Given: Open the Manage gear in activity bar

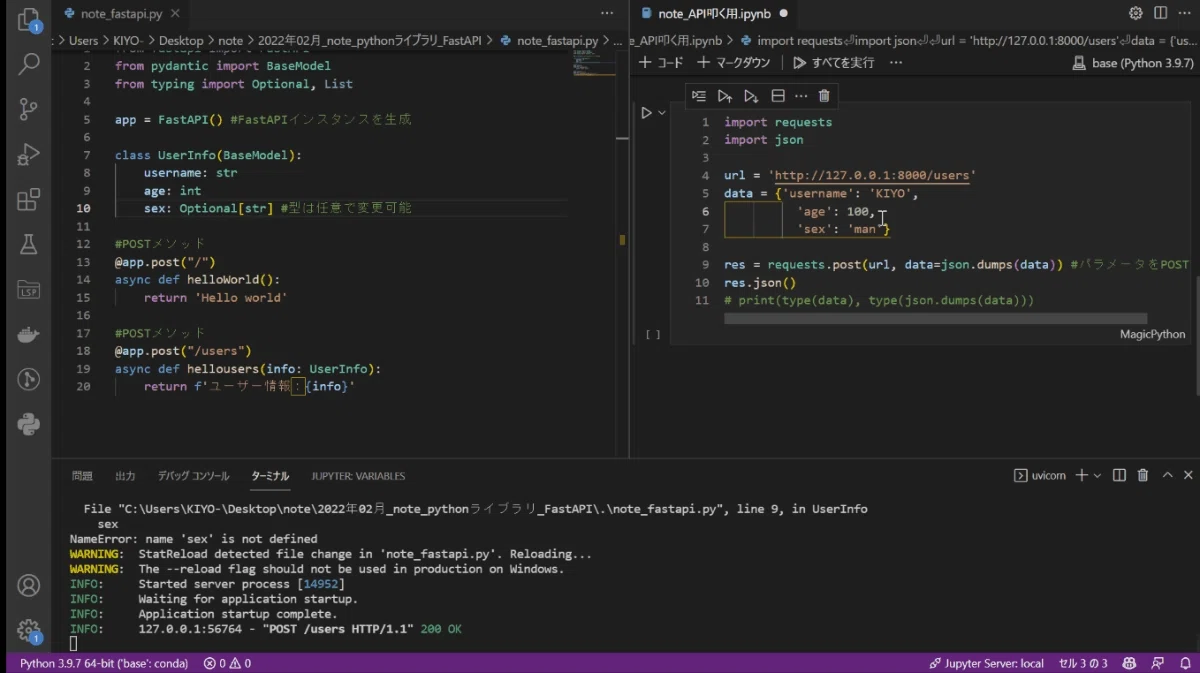Looking at the screenshot, I should pyautogui.click(x=28, y=630).
